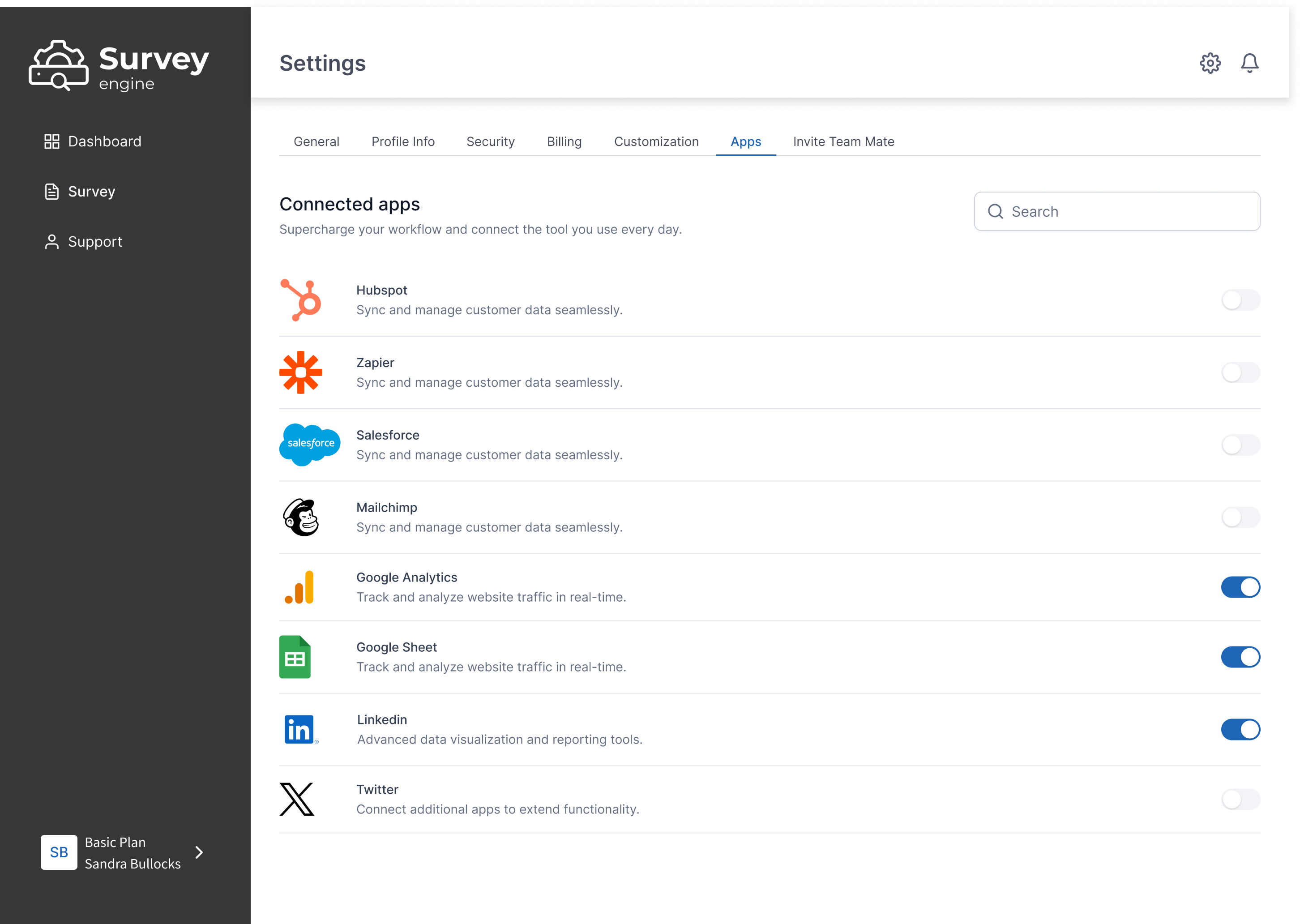The height and width of the screenshot is (924, 1300).
Task: Click the Mailchimp monkey logo
Action: click(301, 517)
